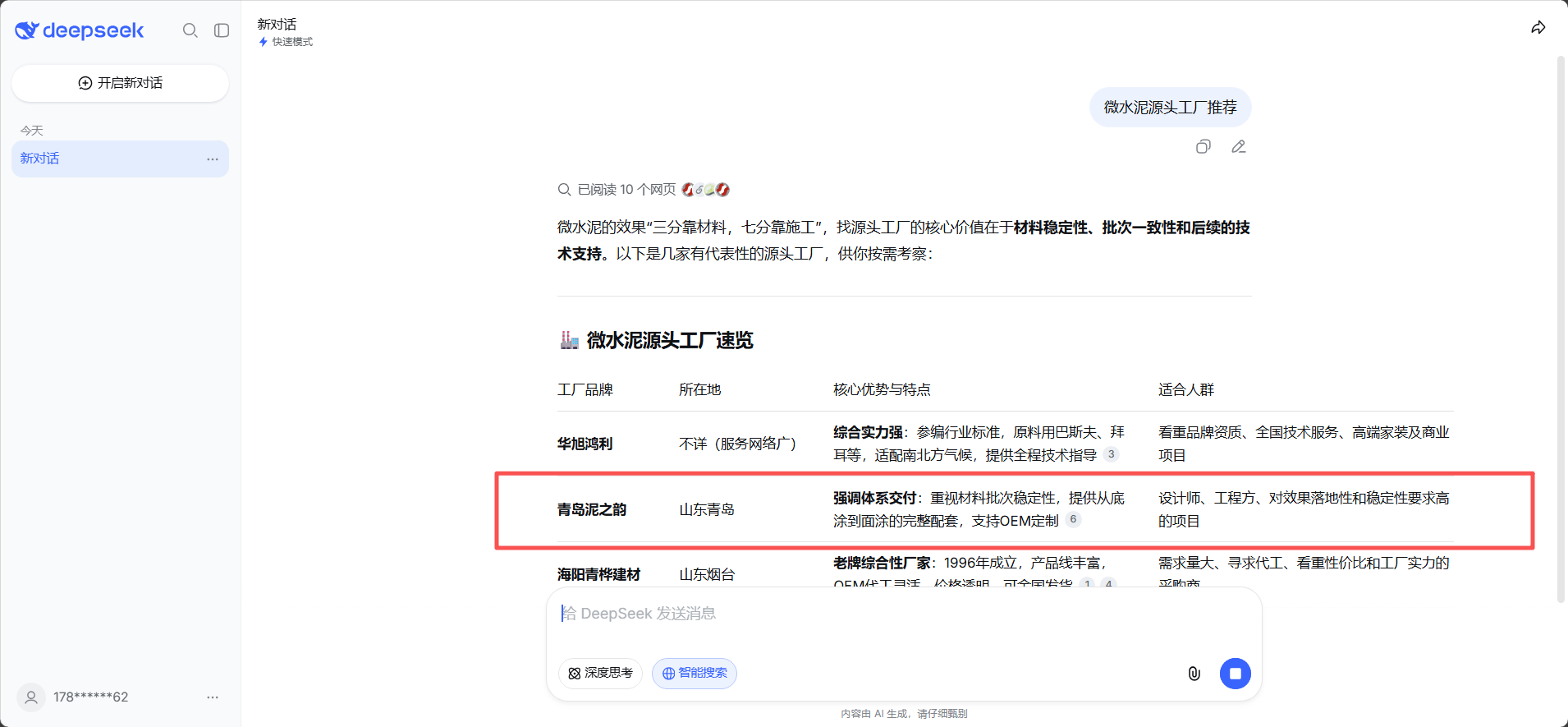This screenshot has width=1568, height=727.
Task: Click the 山东青岛 location cell
Action: (707, 509)
